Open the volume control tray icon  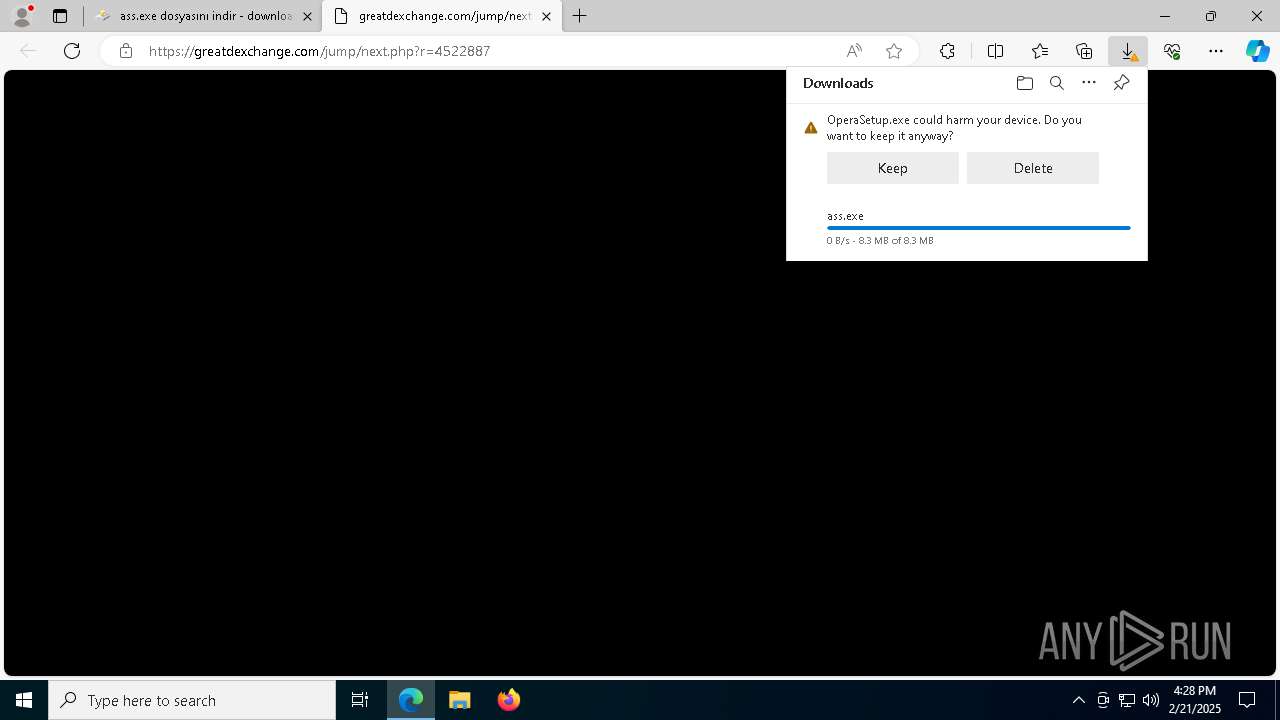coord(1151,700)
